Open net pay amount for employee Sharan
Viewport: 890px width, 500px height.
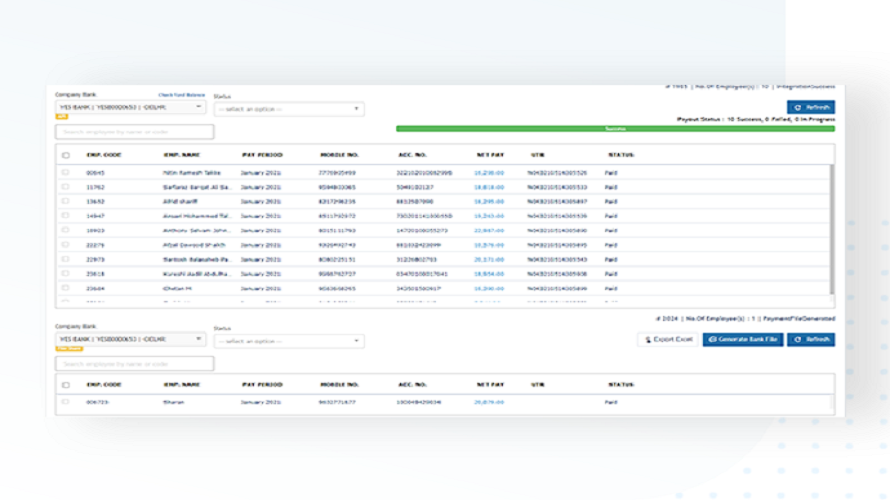tap(489, 402)
